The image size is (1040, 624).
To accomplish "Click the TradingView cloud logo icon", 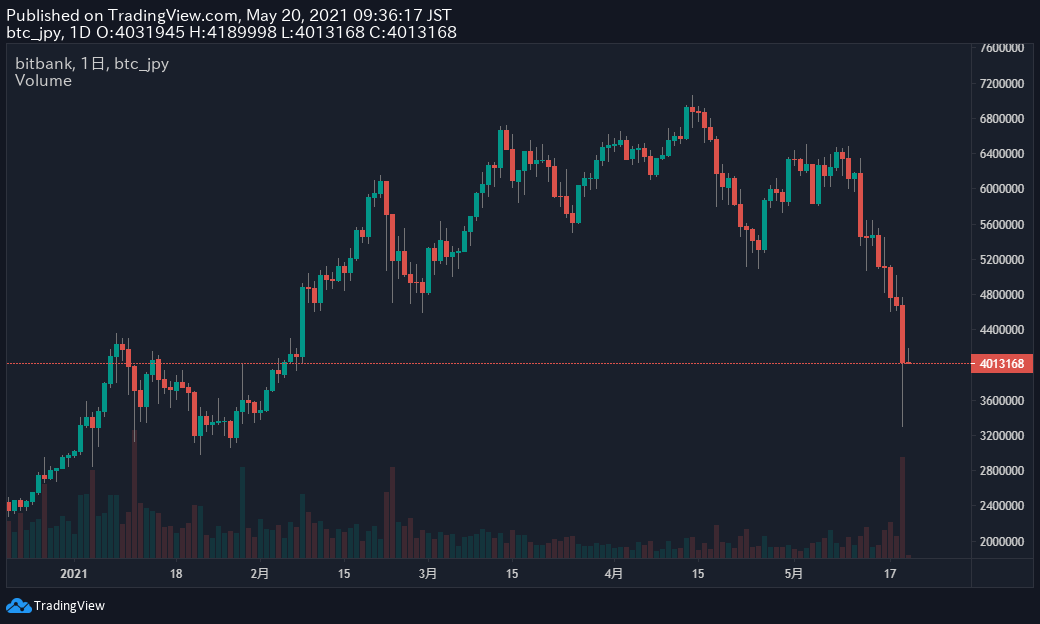I will point(18,605).
